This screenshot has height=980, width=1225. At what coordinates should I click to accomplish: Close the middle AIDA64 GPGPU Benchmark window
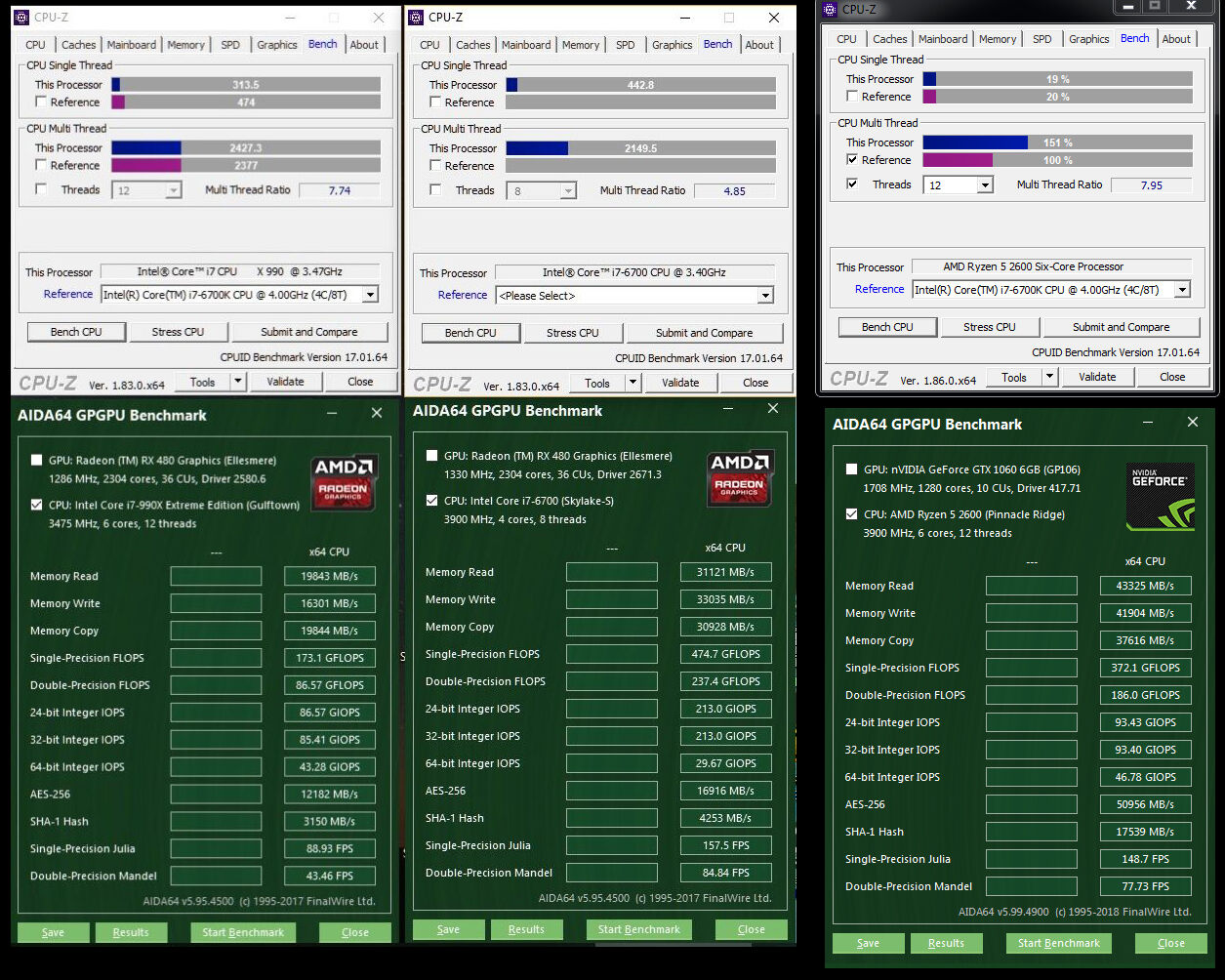[773, 409]
